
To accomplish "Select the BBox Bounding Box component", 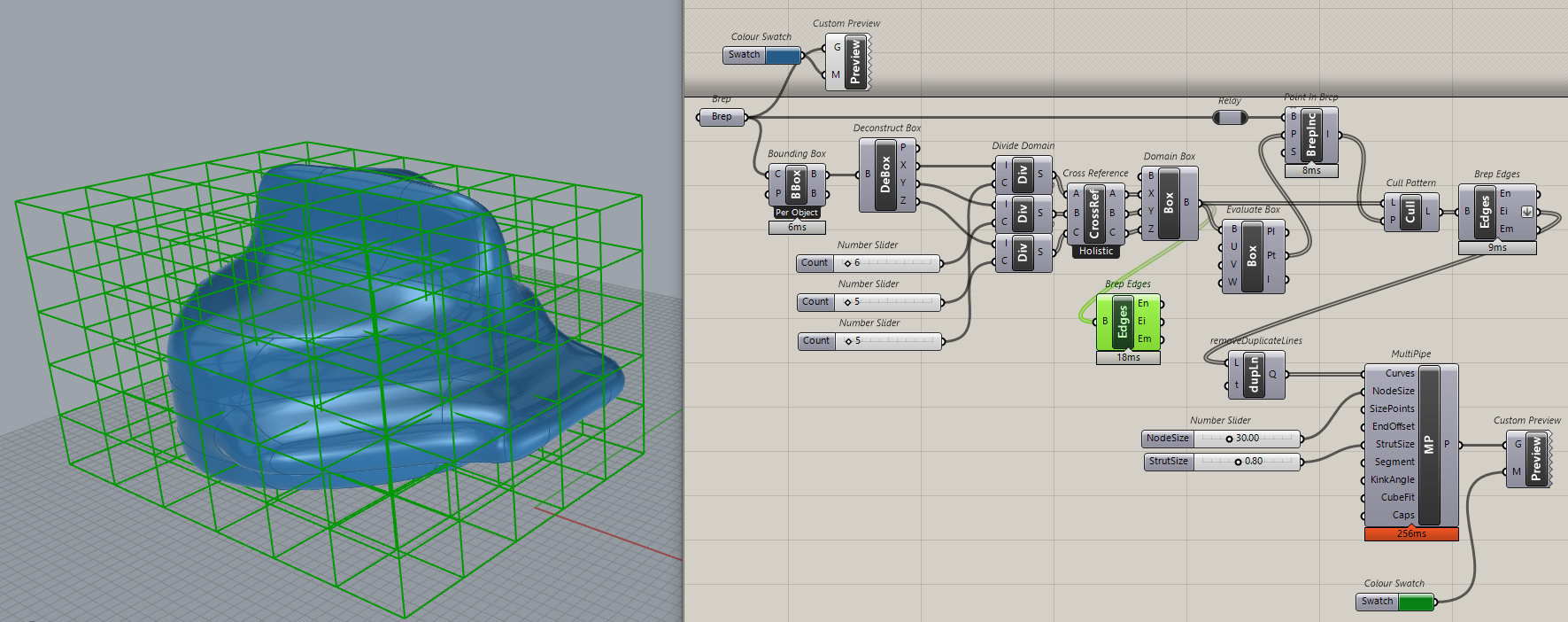I will tap(796, 184).
